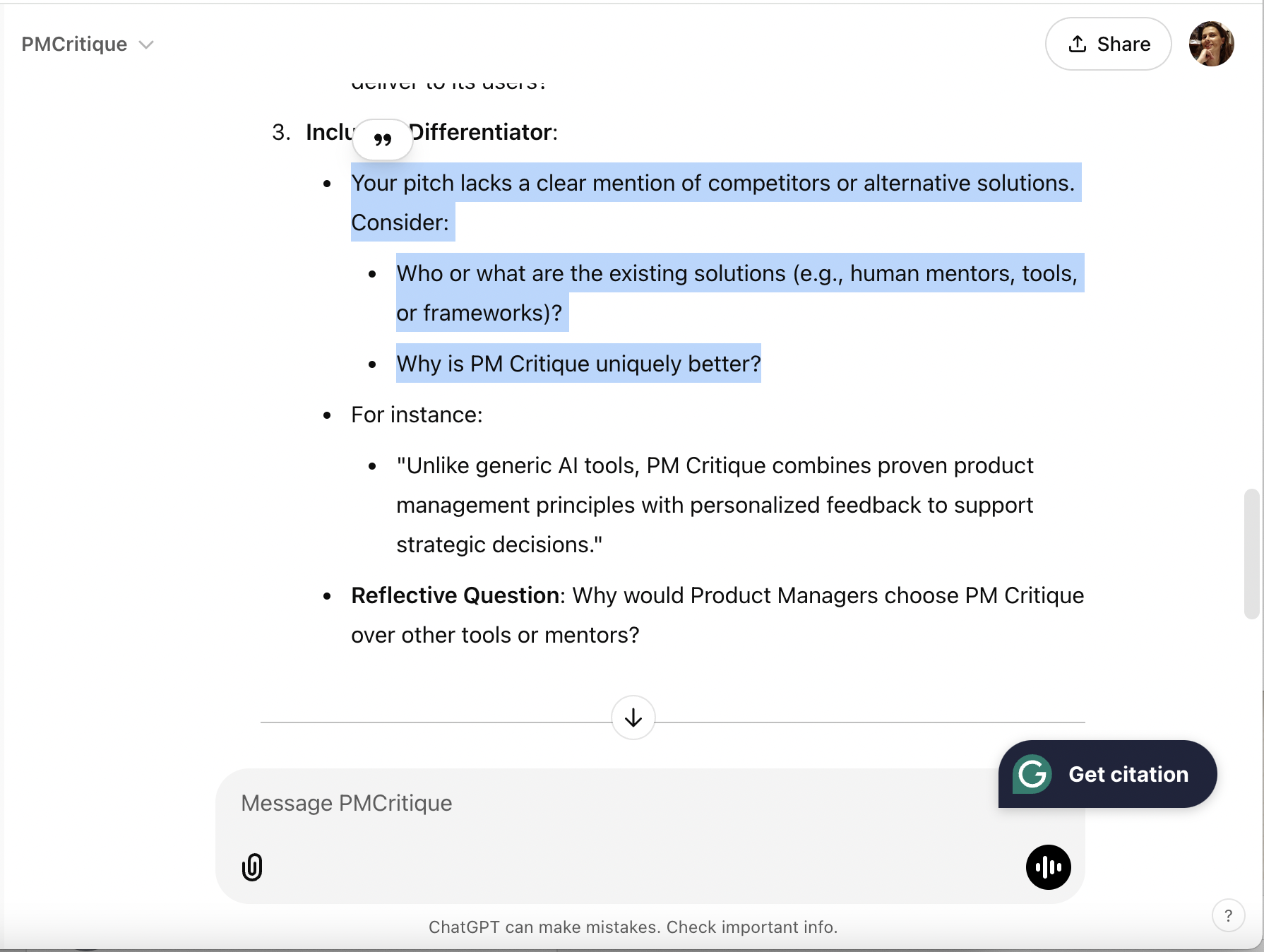Screen dimensions: 1264x952
Task: Click the paperclip attach file icon
Action: (x=252, y=867)
